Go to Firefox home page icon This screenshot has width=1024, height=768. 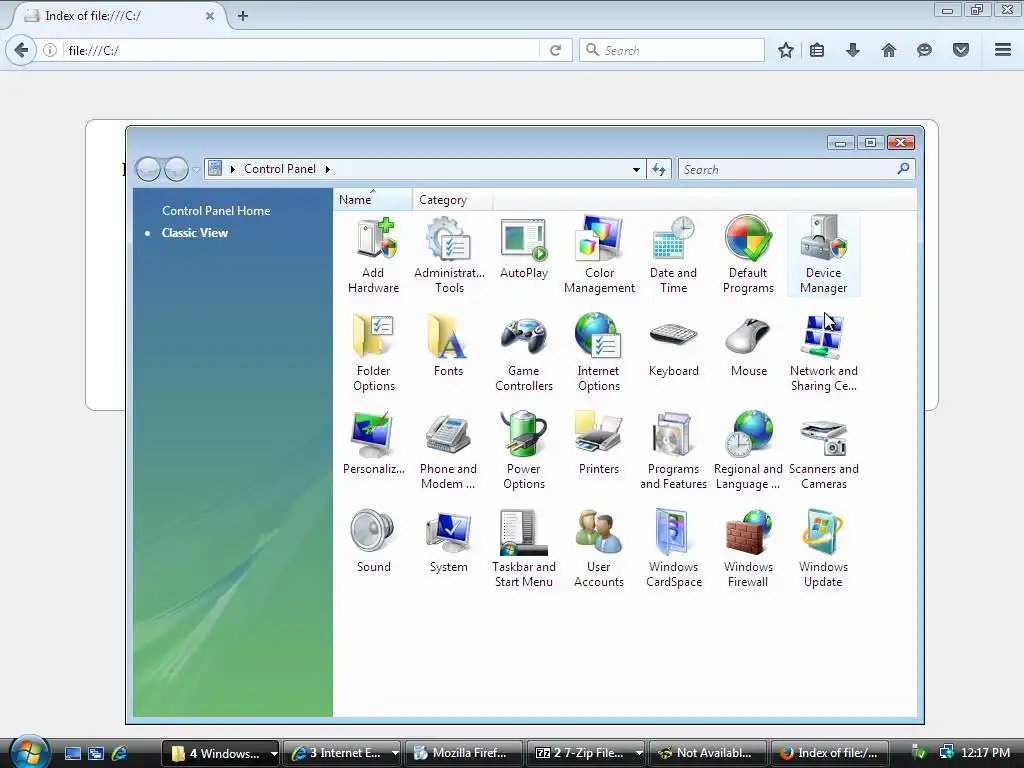pos(889,50)
